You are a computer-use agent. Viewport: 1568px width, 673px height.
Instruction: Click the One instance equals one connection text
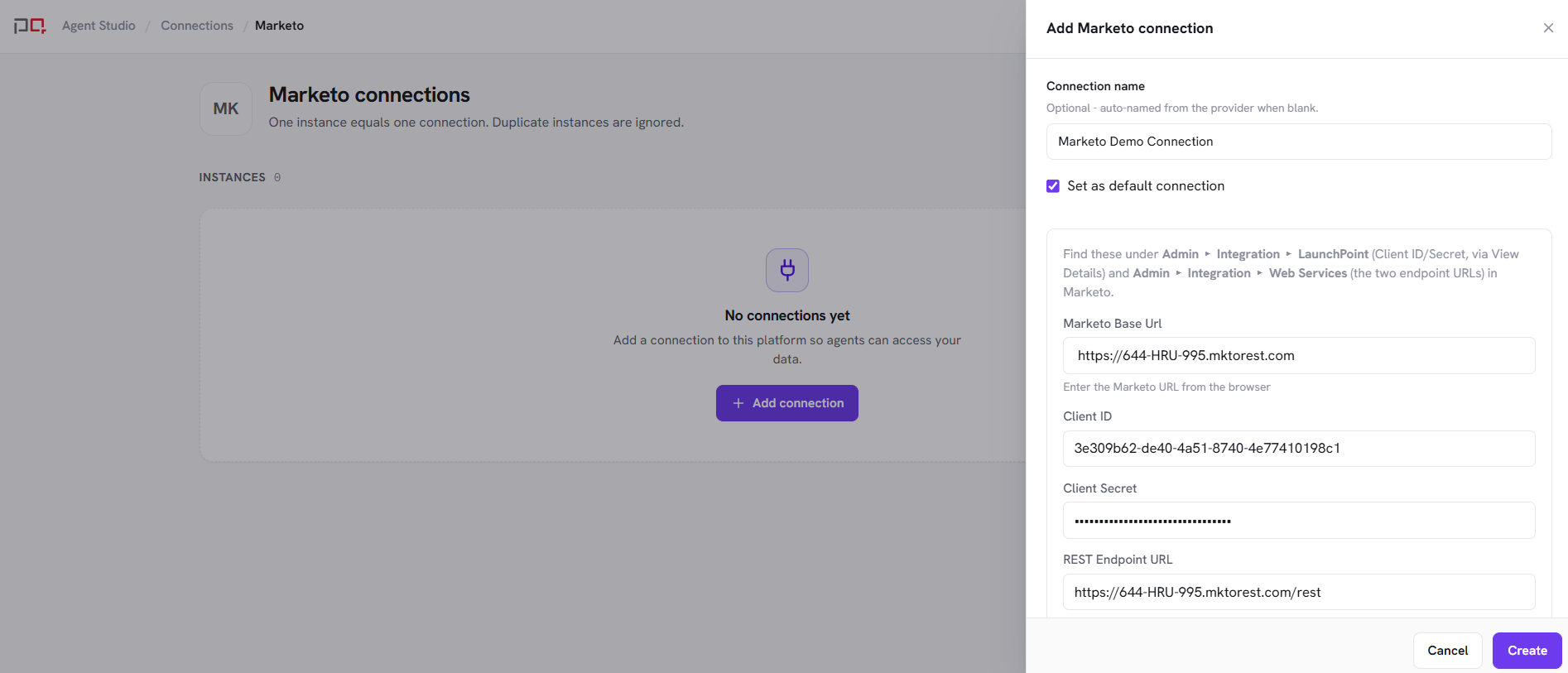[476, 123]
